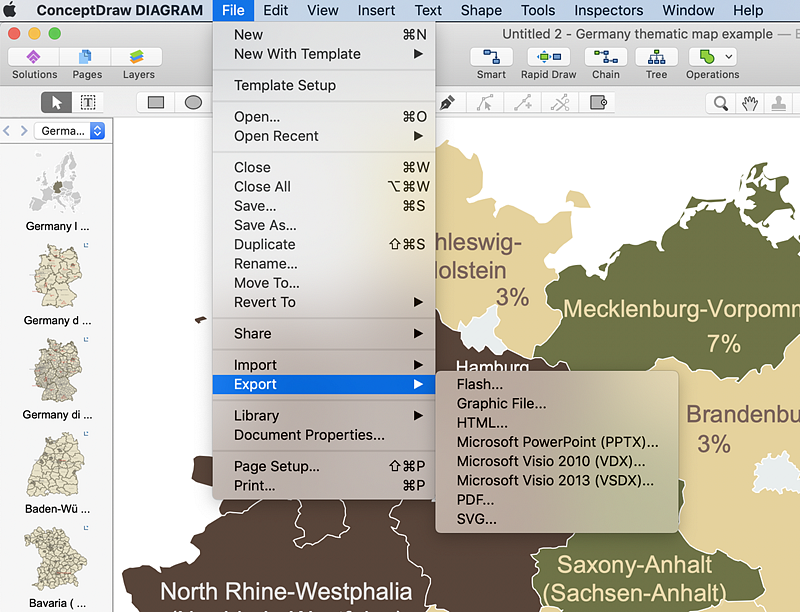The width and height of the screenshot is (800, 612).
Task: Open the Shape menu
Action: [481, 10]
